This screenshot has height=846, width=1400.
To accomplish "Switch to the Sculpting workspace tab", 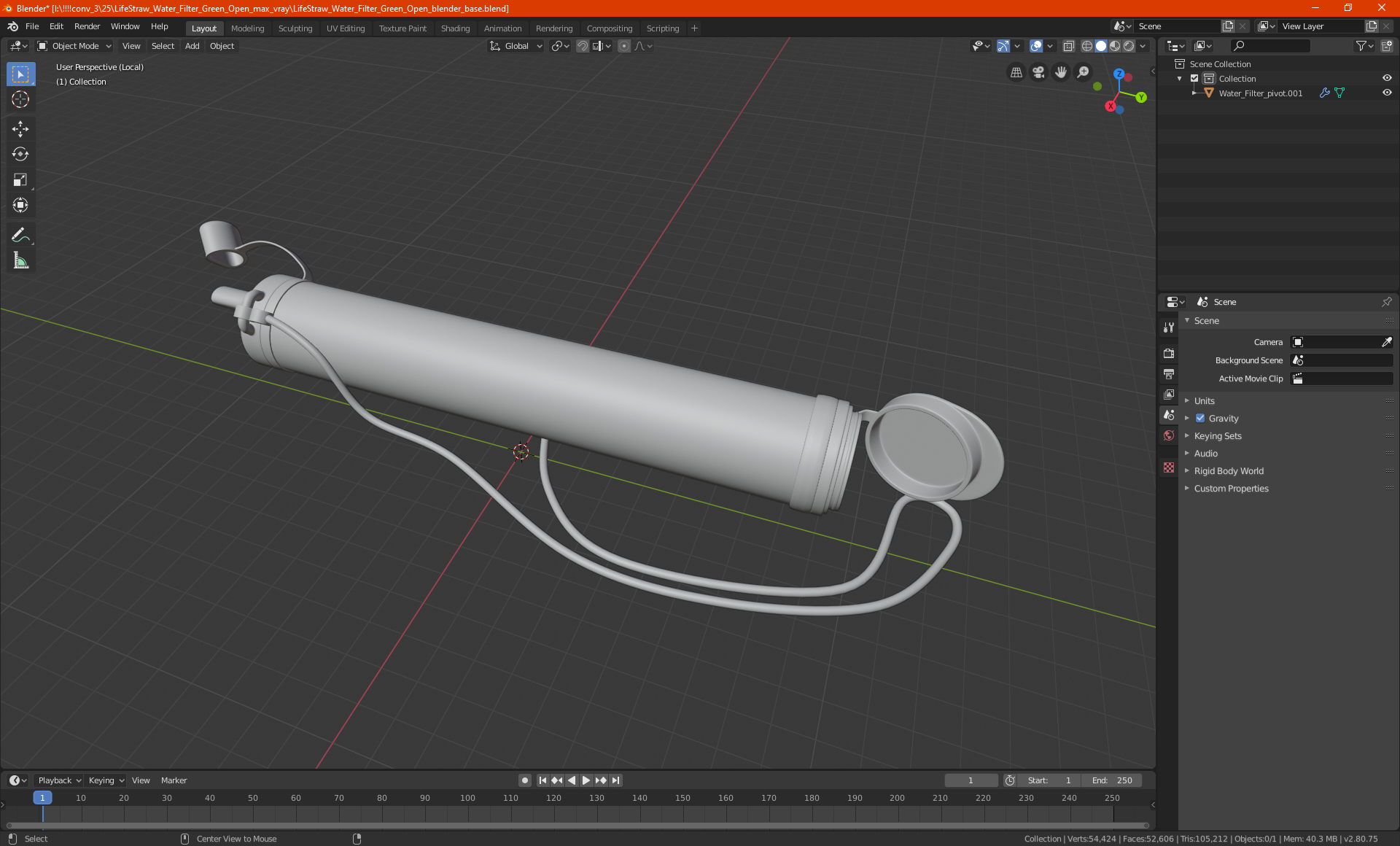I will point(295,28).
